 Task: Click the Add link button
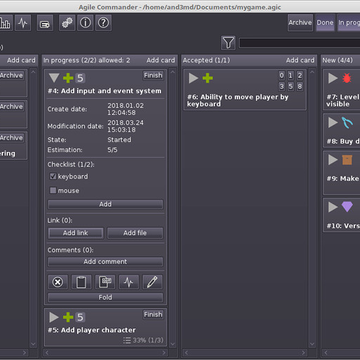tap(76, 233)
